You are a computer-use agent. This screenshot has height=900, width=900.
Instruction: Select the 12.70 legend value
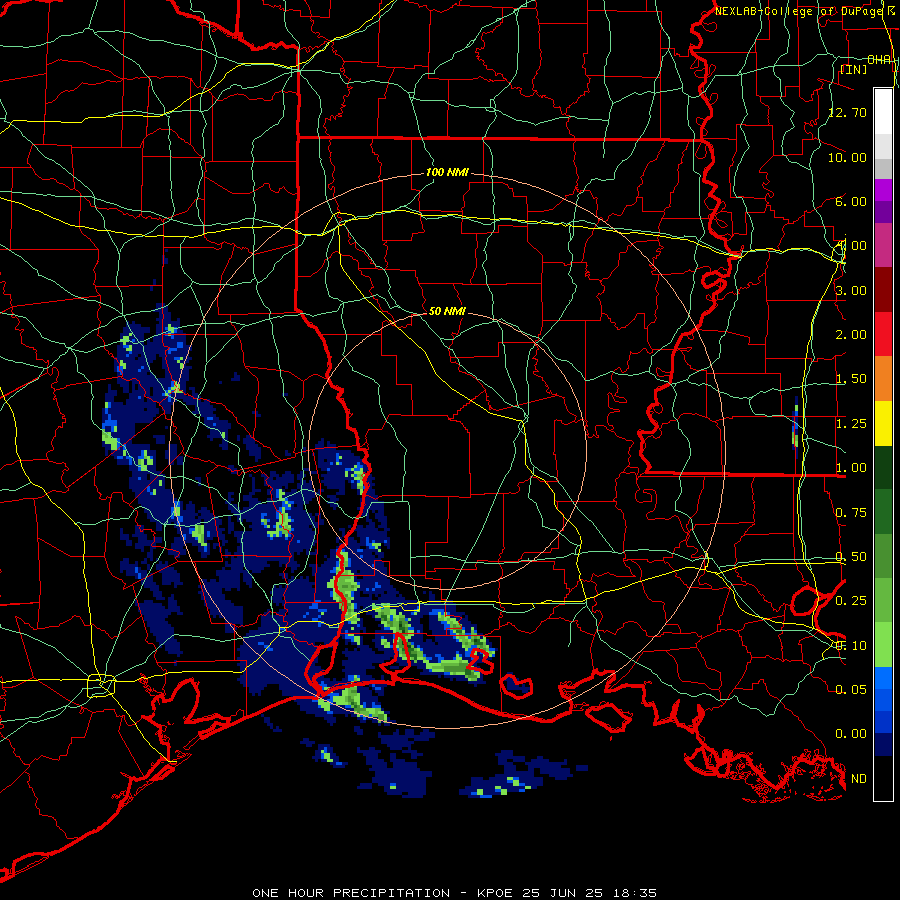(x=847, y=112)
